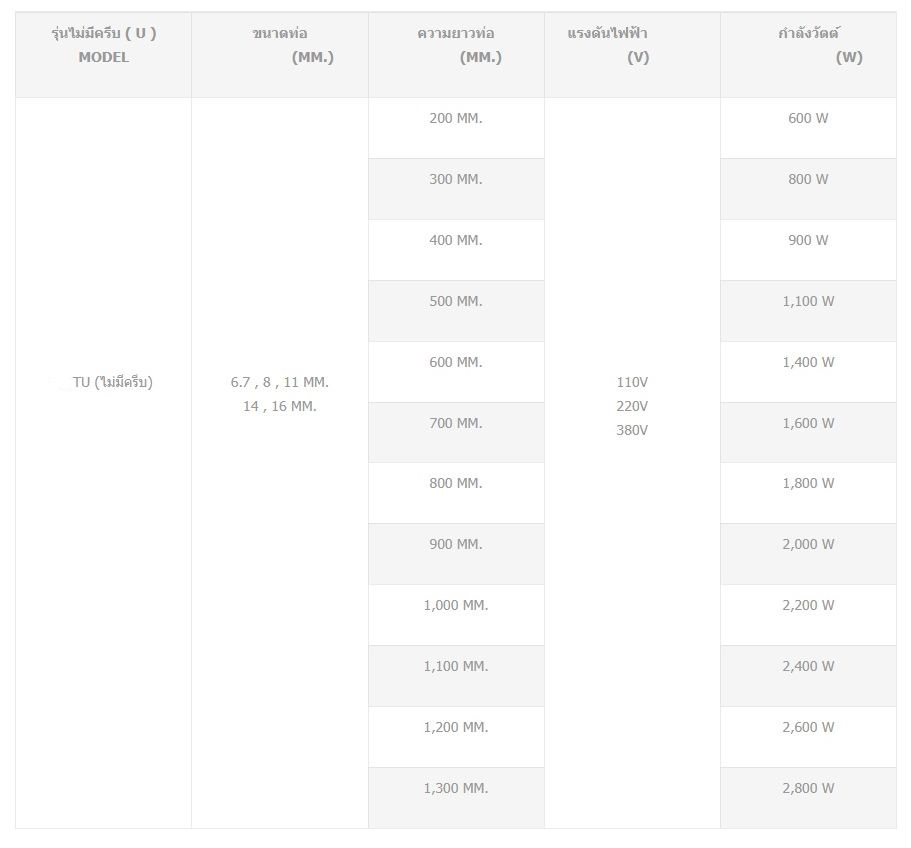Click the 2,800 W wattage cell
This screenshot has width=911, height=848.
(808, 798)
